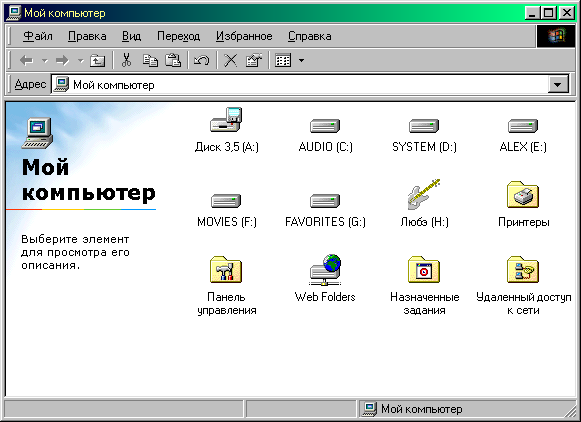Go up one level with folder-up icon
The height and width of the screenshot is (422, 581).
pyautogui.click(x=97, y=60)
